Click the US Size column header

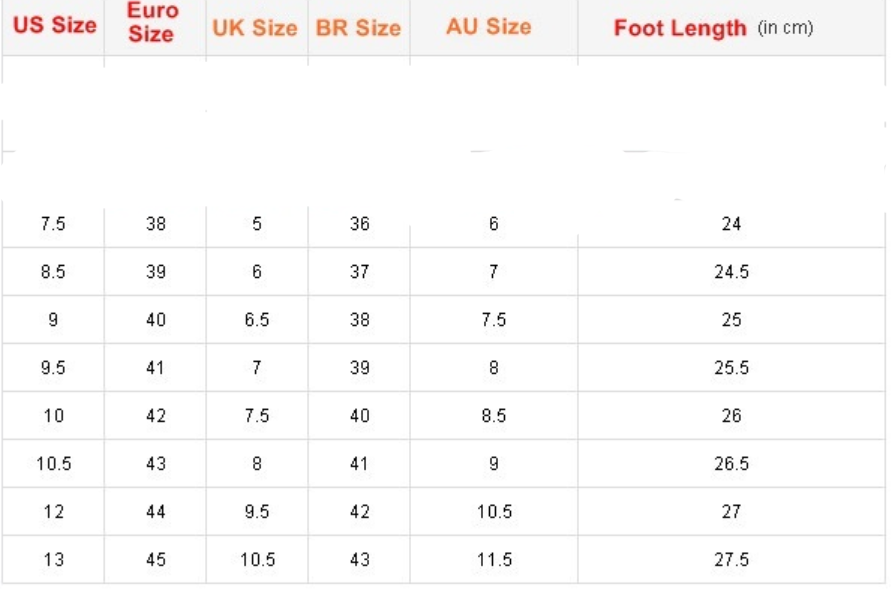(x=55, y=26)
